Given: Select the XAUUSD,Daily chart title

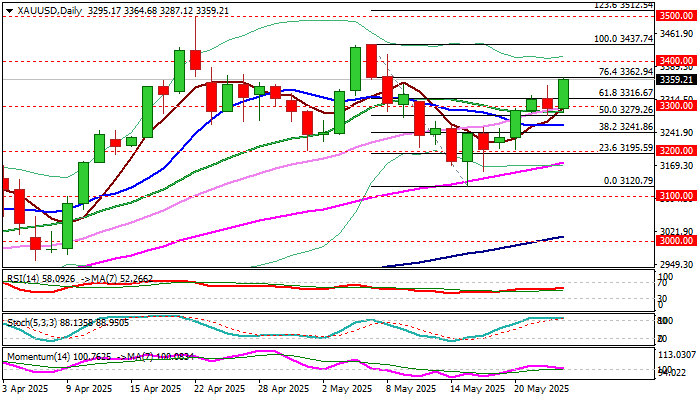Looking at the screenshot, I should 50,11.
